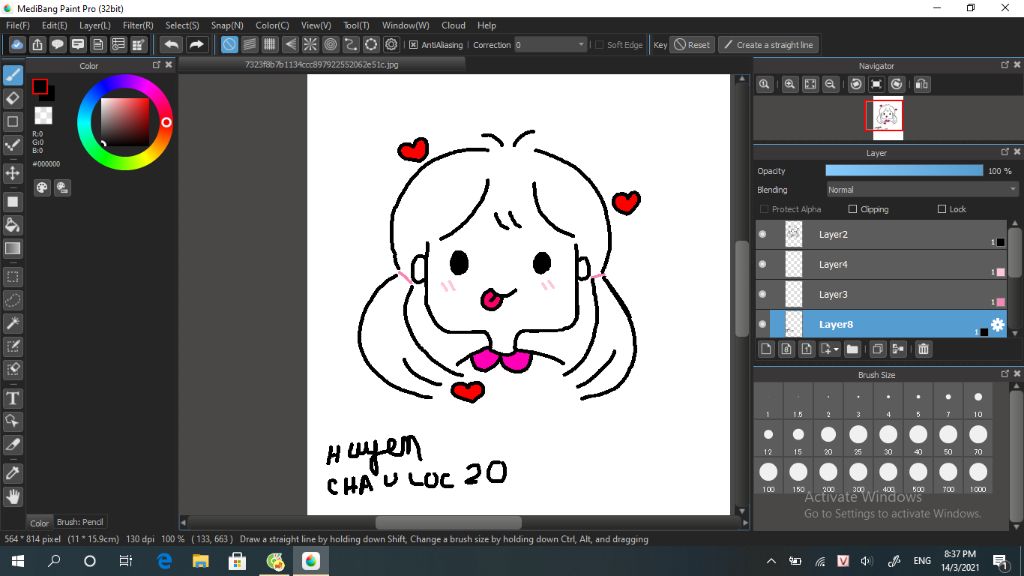Flip the view in Navigator

[x=922, y=84]
